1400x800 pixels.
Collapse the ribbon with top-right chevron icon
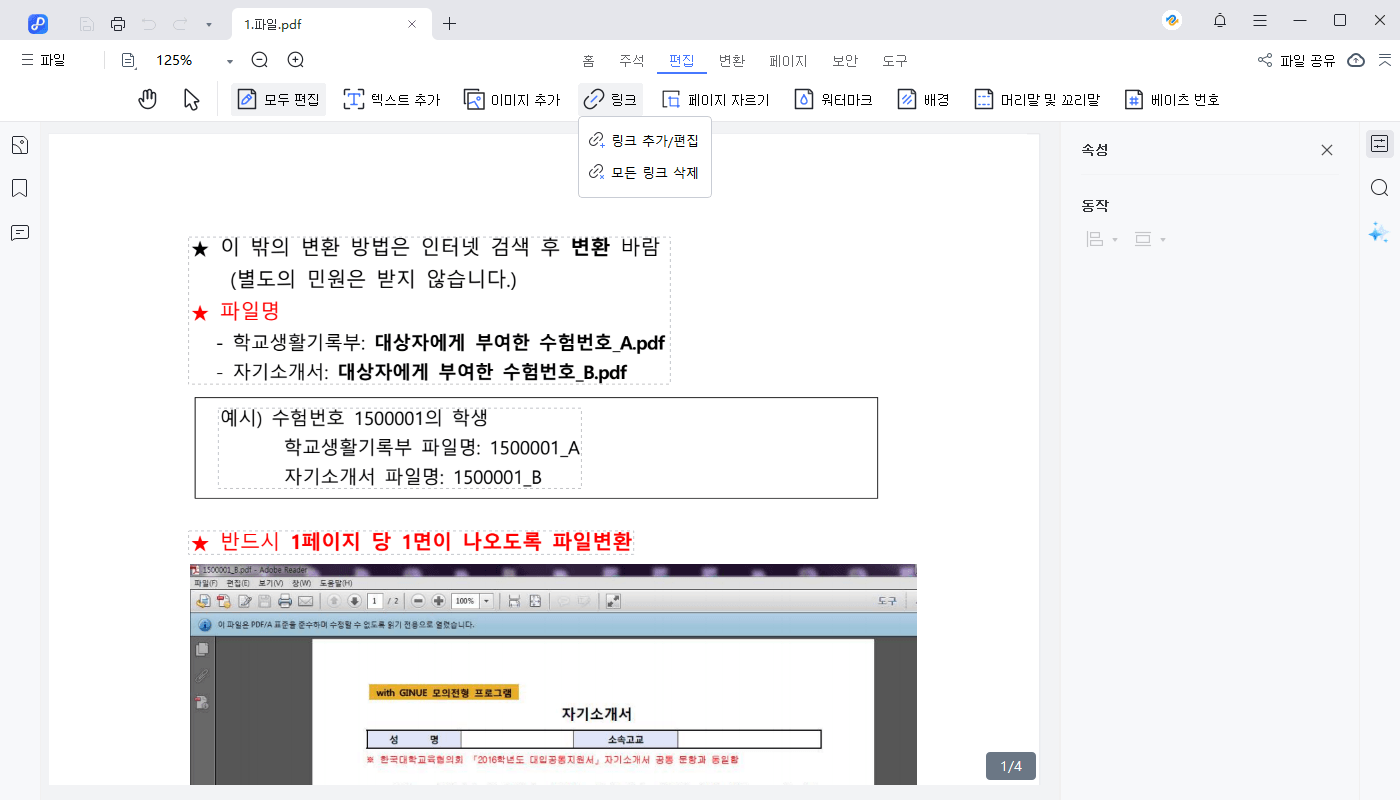coord(1384,60)
